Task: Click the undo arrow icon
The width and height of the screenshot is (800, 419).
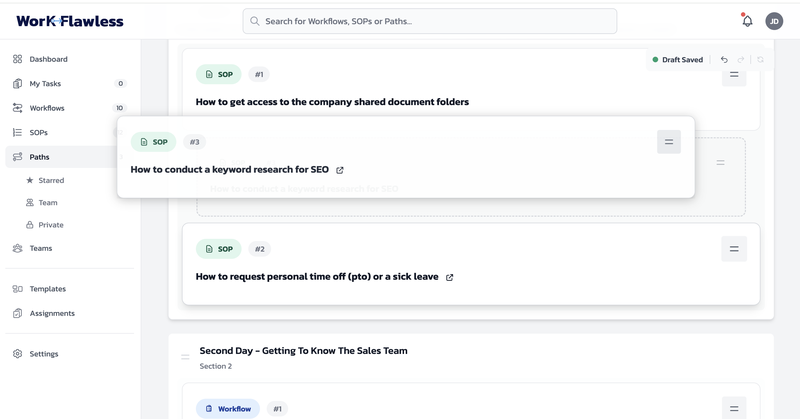Action: [x=724, y=60]
